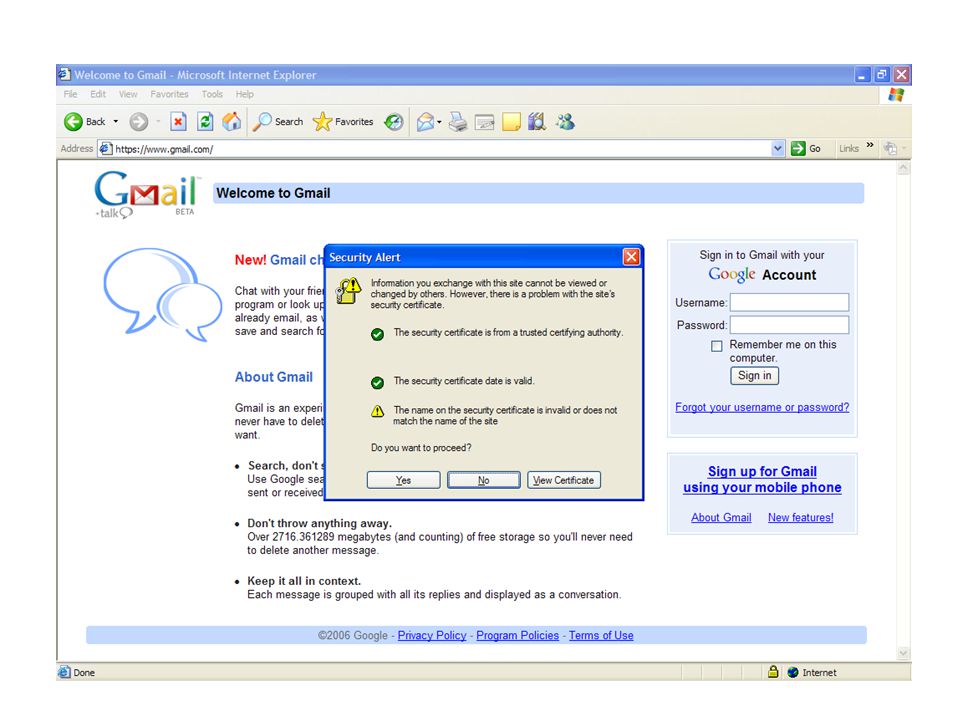Open the History toolbar icon
The height and width of the screenshot is (720, 960).
coord(394,122)
